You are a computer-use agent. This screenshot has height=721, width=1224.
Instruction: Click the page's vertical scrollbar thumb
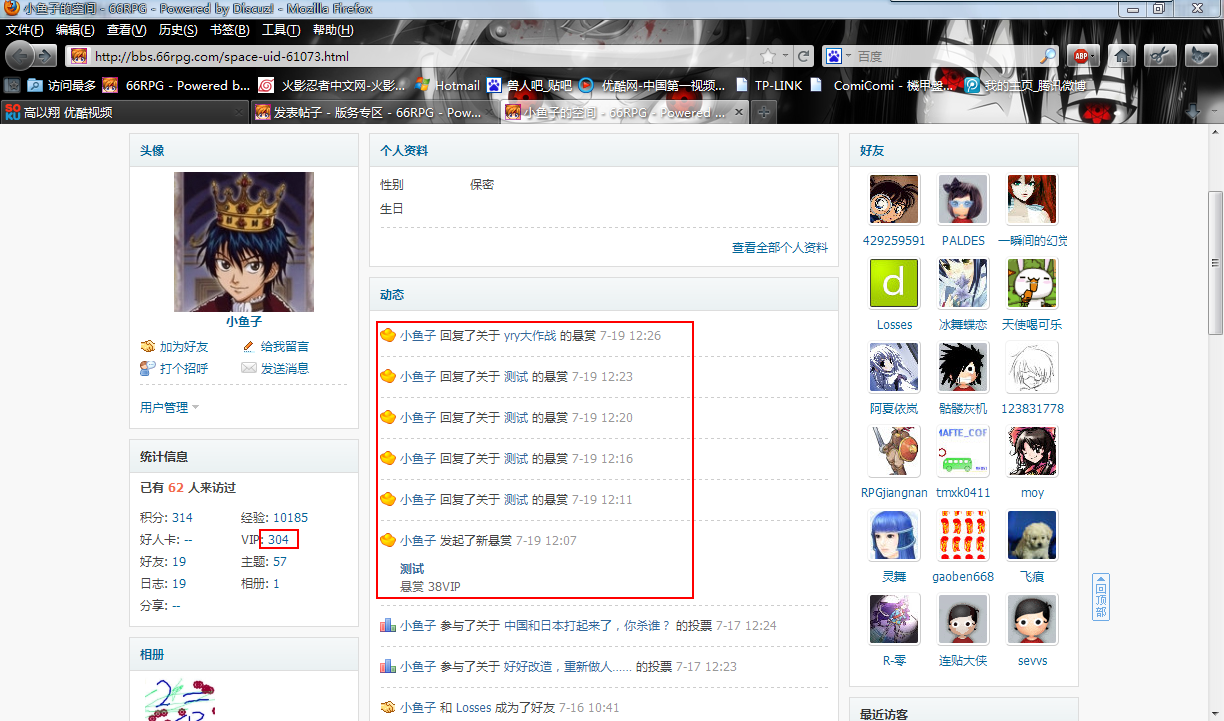pos(1215,262)
